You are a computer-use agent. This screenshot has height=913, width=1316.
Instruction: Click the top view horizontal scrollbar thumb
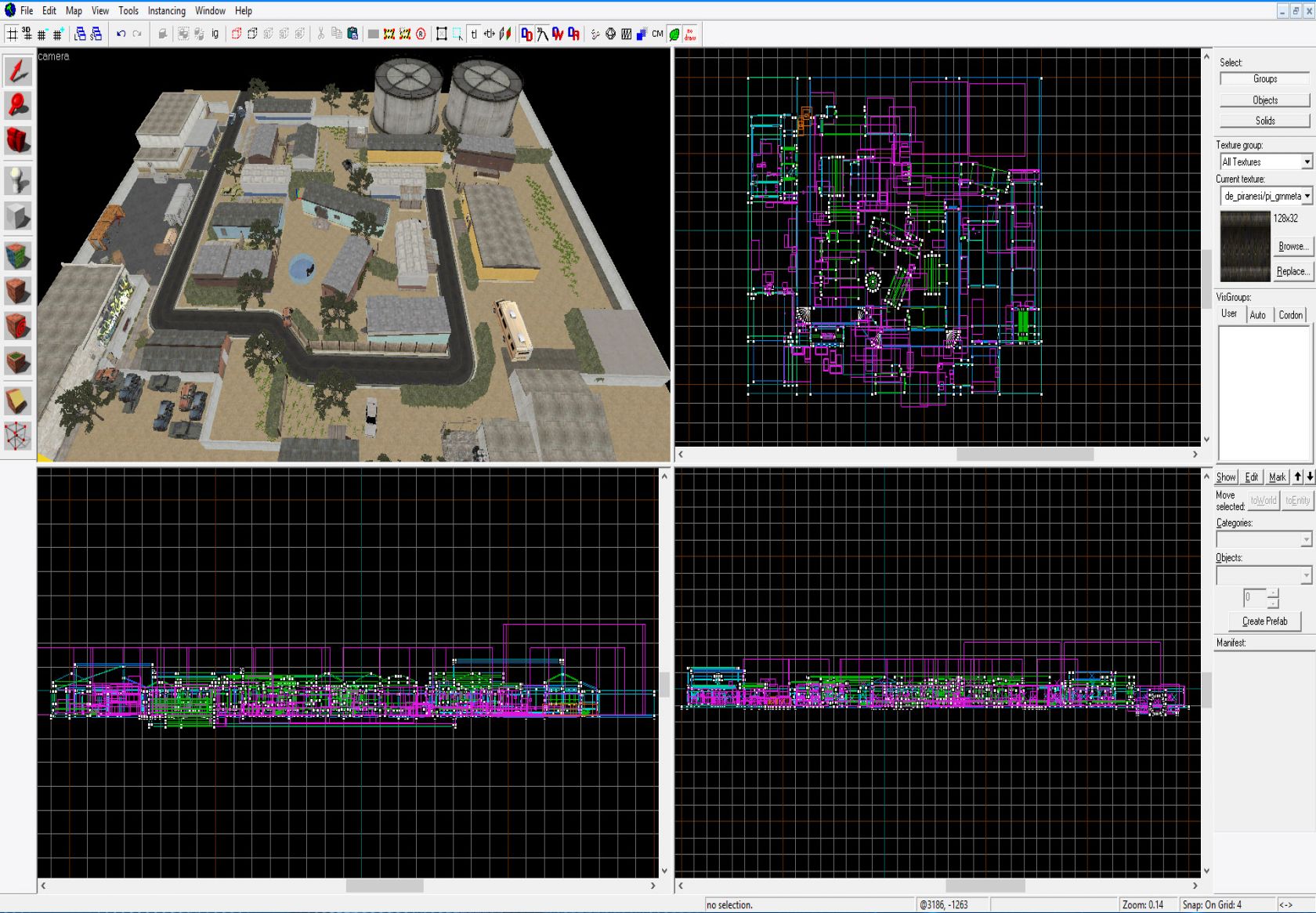pos(1024,455)
